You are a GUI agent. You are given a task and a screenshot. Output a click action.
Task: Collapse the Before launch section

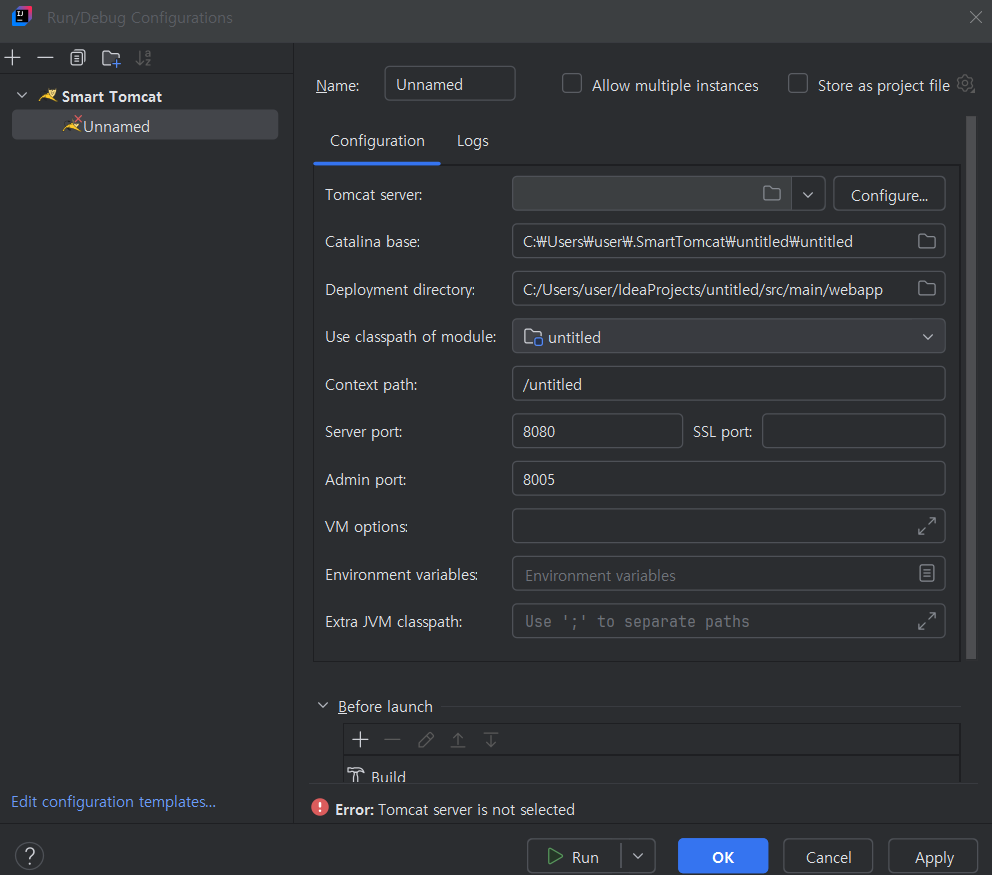323,705
